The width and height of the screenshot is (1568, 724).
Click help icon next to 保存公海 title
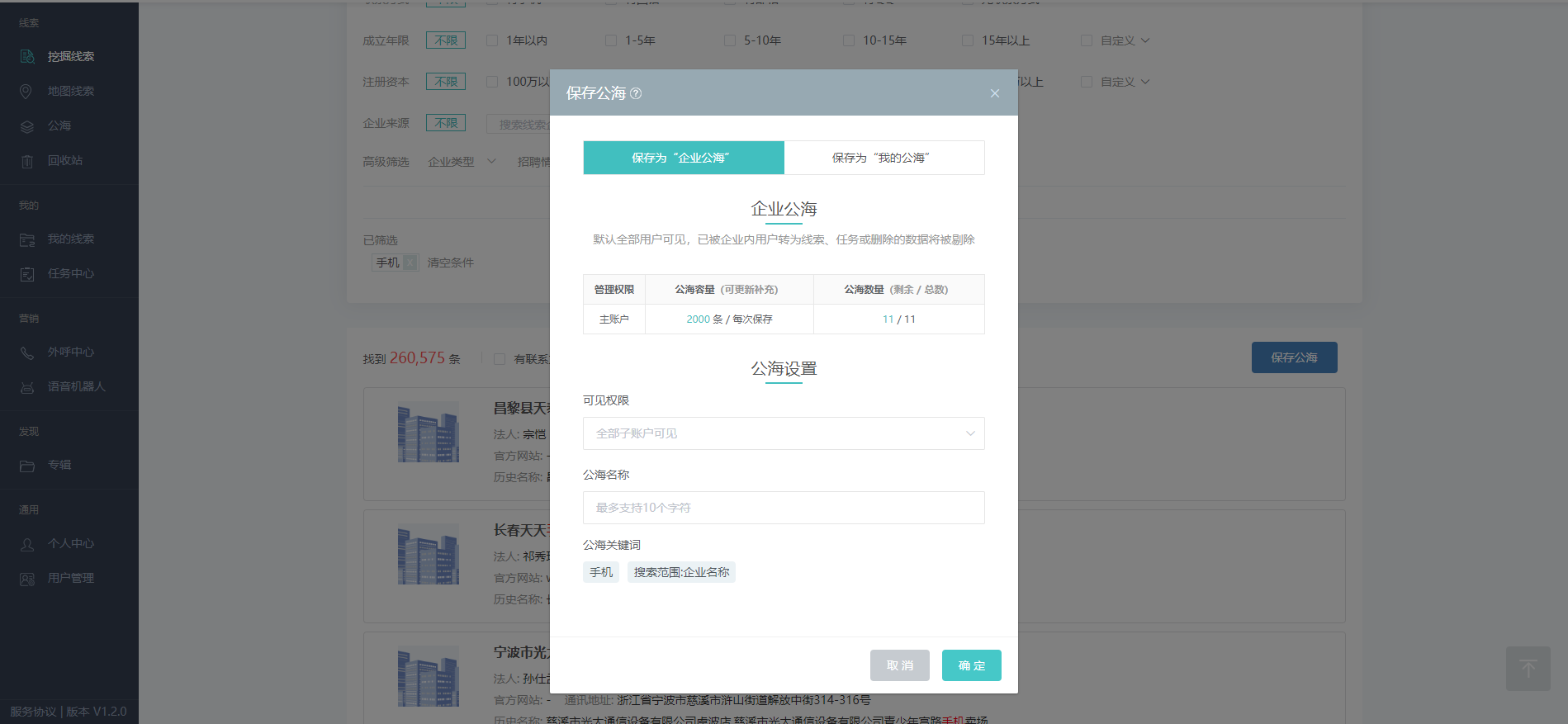click(x=636, y=93)
